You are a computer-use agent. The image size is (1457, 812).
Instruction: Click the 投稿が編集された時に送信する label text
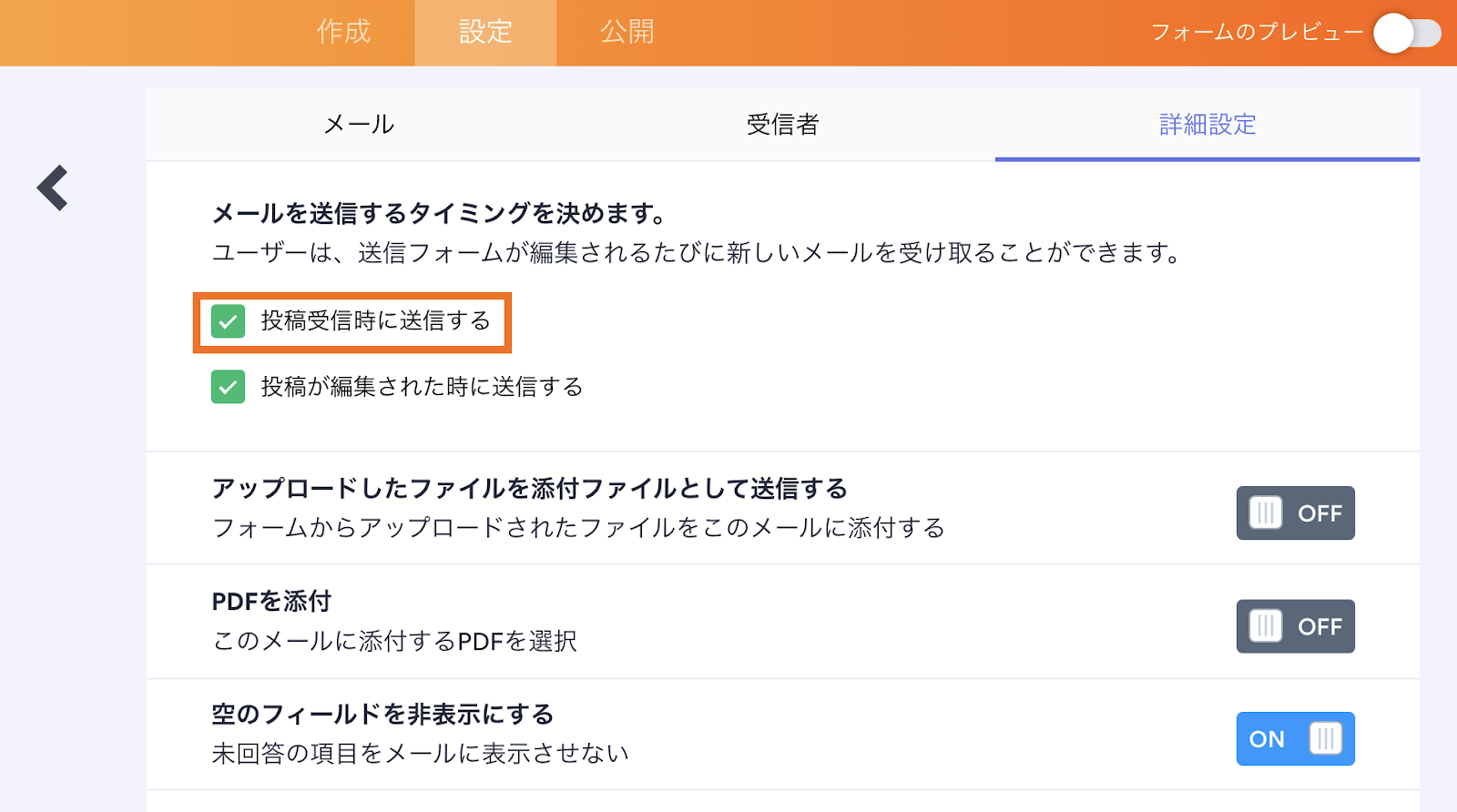tap(422, 387)
